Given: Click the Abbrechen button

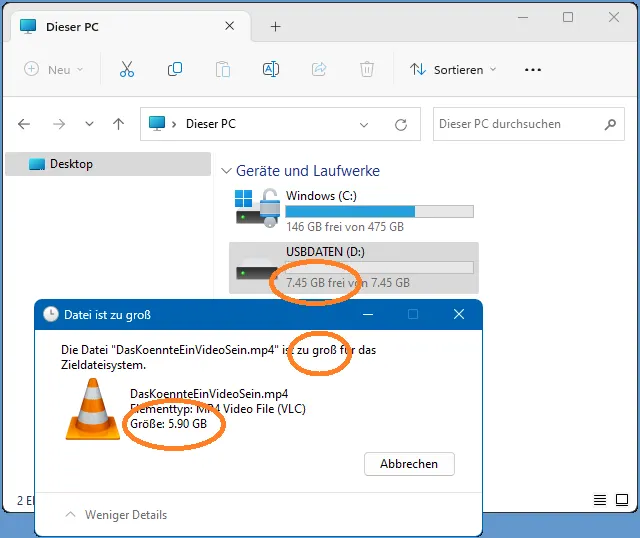Looking at the screenshot, I should point(409,464).
